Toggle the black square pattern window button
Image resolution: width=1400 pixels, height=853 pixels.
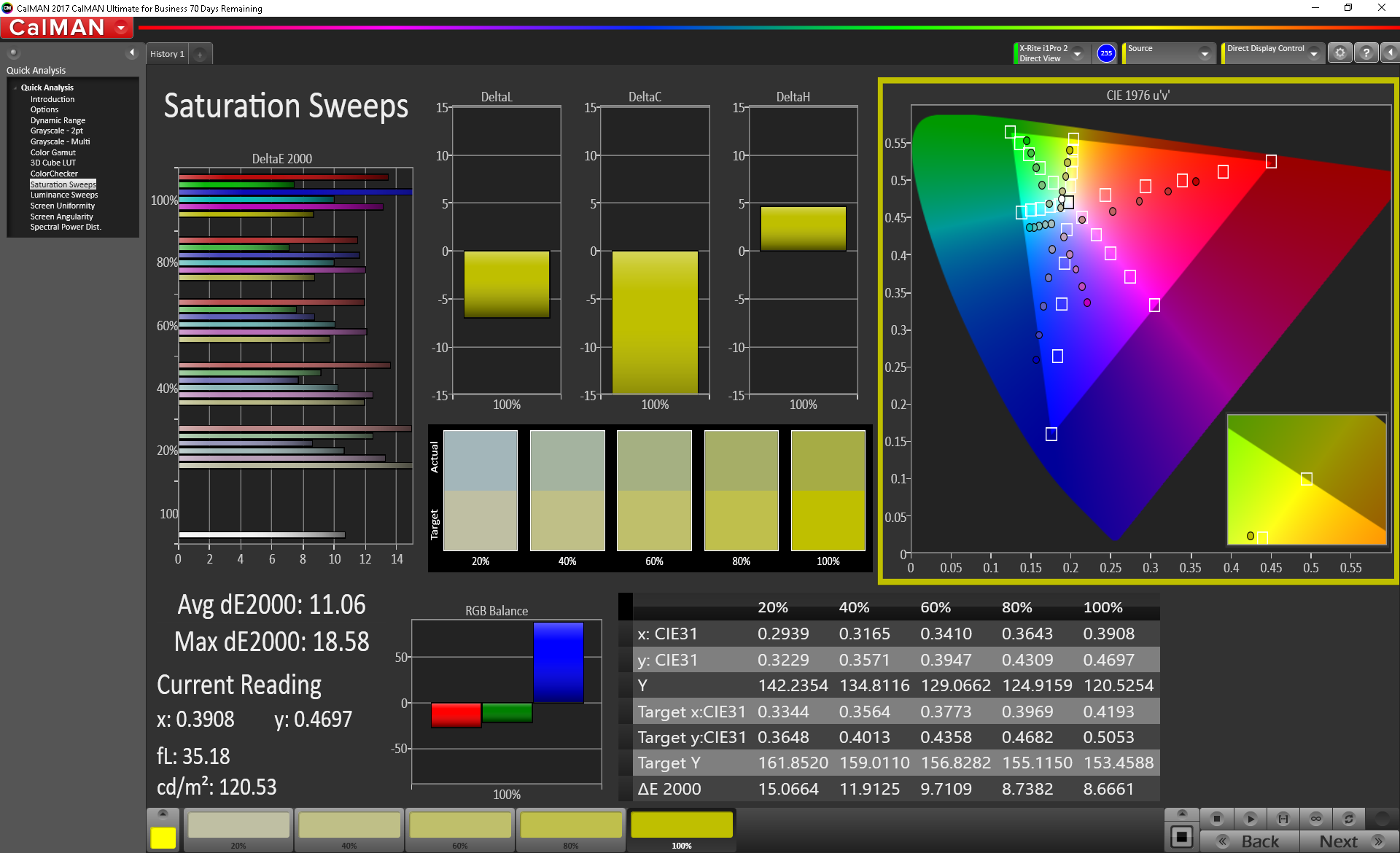[1181, 836]
